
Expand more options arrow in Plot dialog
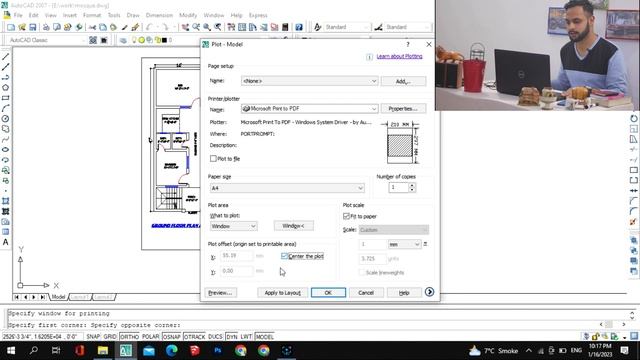click(x=429, y=292)
